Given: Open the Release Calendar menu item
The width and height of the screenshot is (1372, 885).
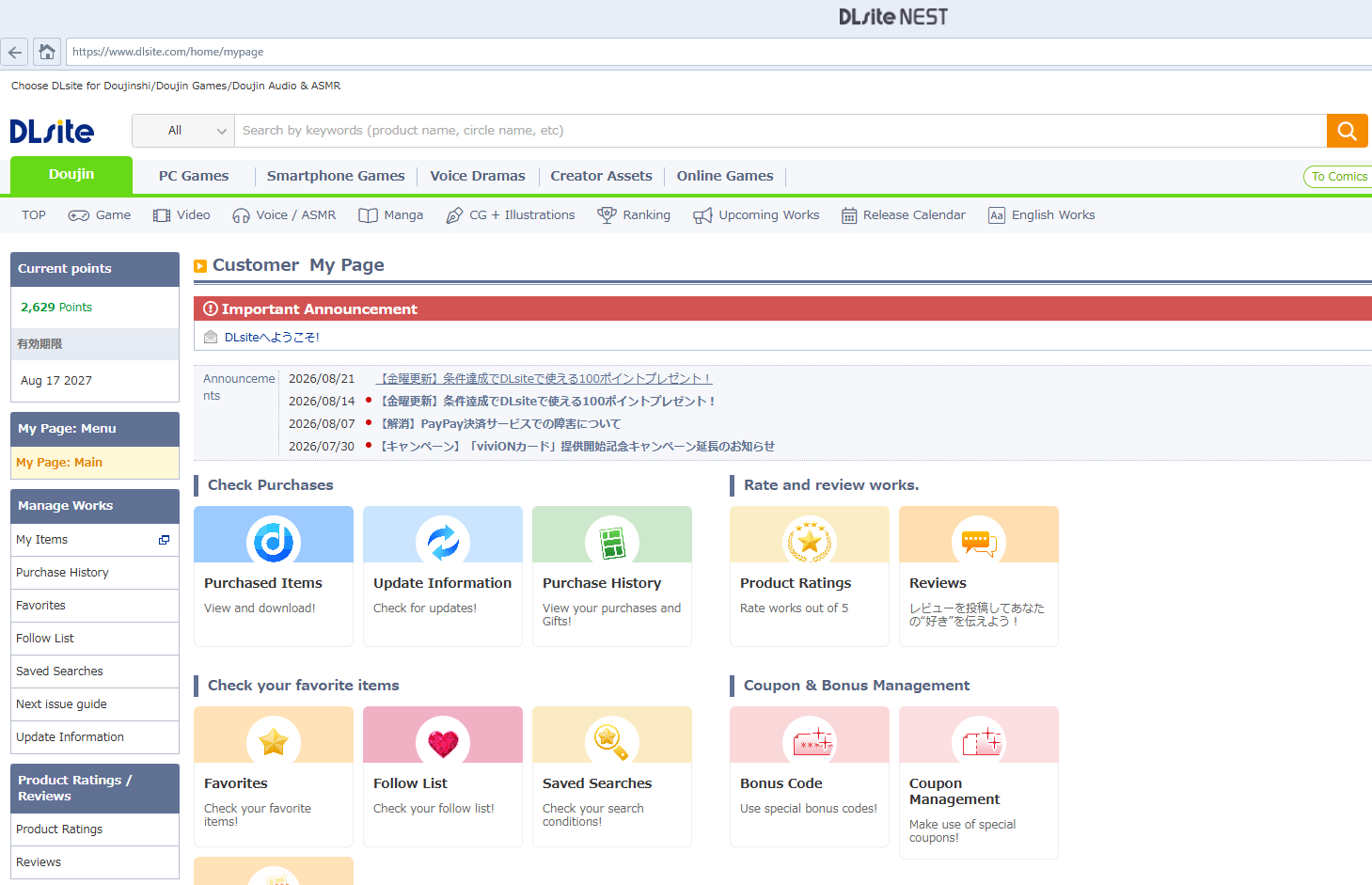Looking at the screenshot, I should coord(904,215).
